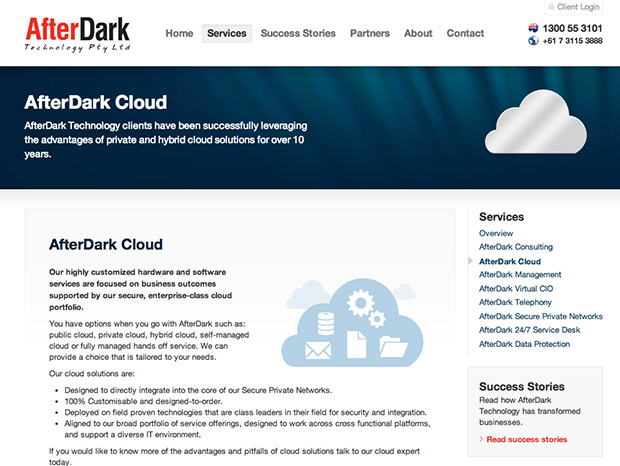This screenshot has height=466, width=620.
Task: Click the blue cloud services illustration
Action: [352, 323]
